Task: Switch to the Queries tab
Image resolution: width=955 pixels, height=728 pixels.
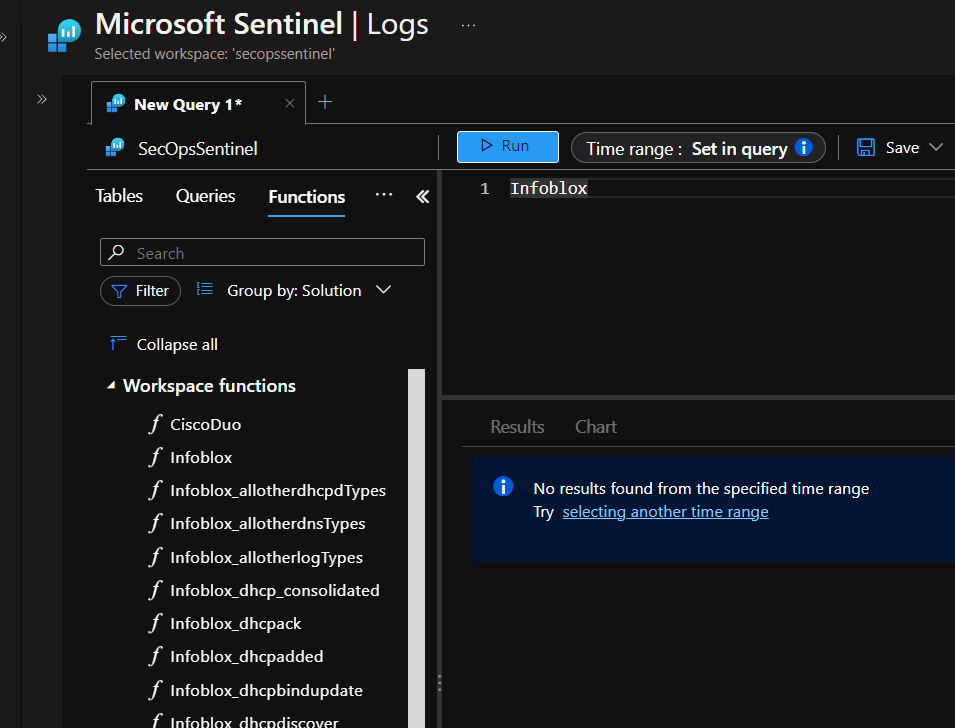Action: click(x=205, y=196)
